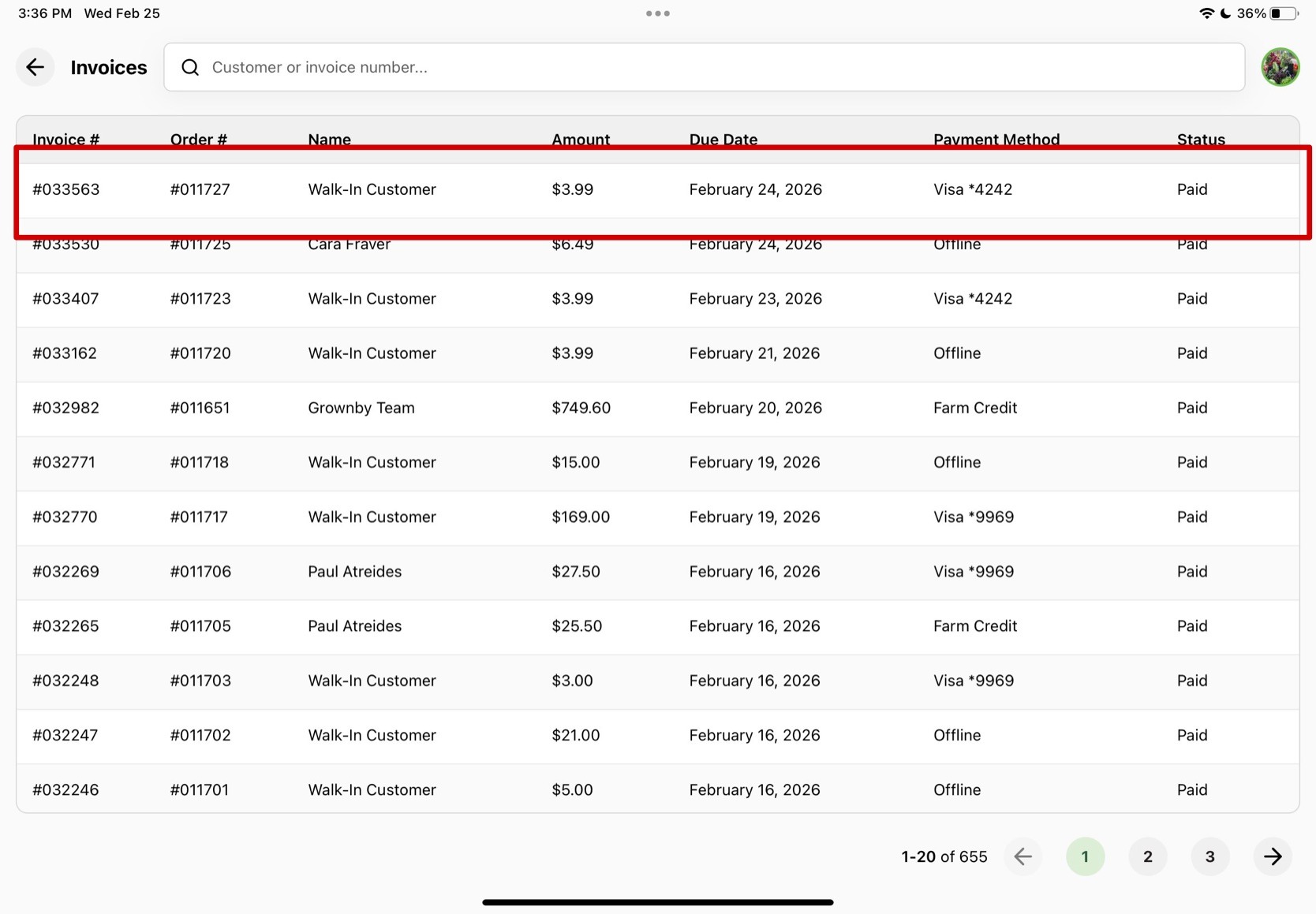Click the previous page arrow
The width and height of the screenshot is (1316, 914).
pos(1023,856)
